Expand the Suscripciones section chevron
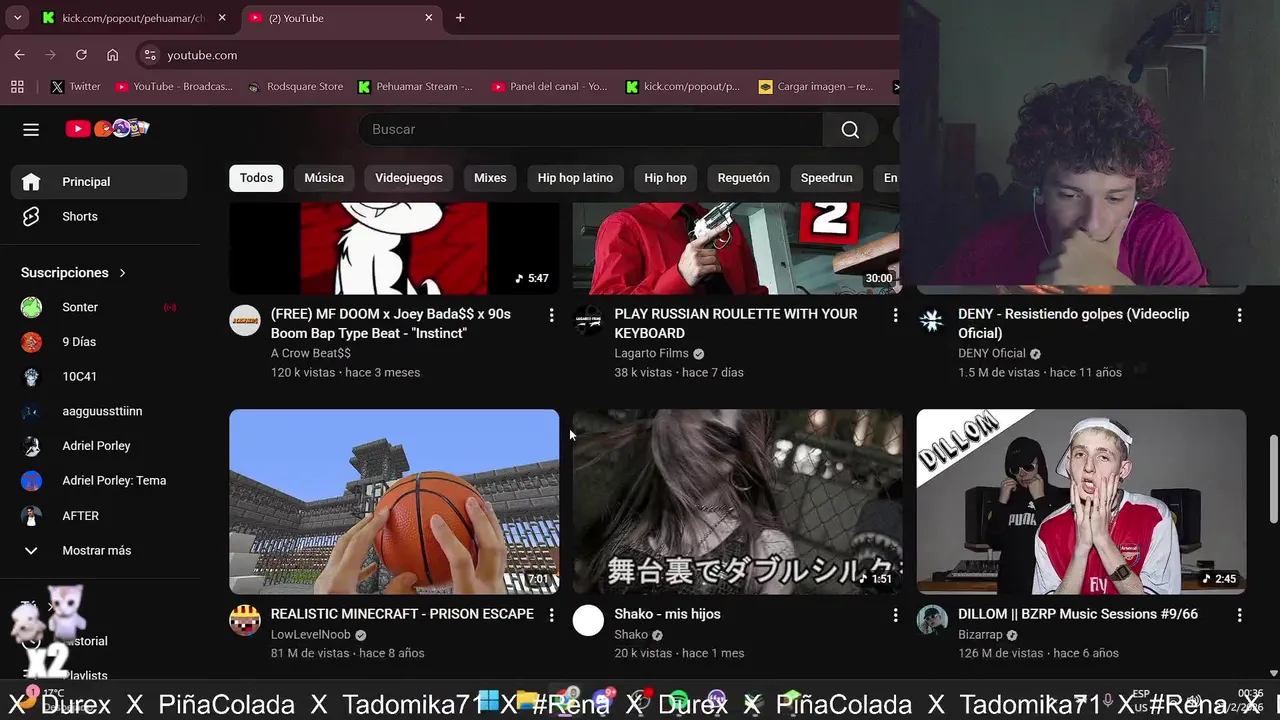This screenshot has height=720, width=1280. pos(123,273)
